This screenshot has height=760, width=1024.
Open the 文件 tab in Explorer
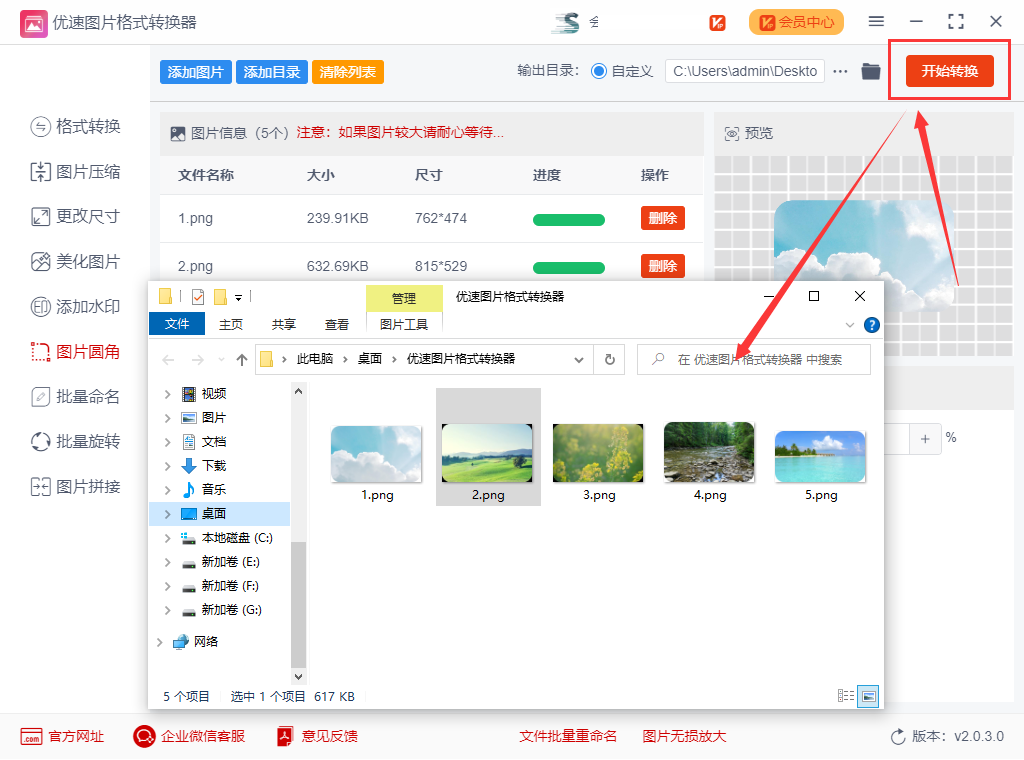click(x=177, y=324)
